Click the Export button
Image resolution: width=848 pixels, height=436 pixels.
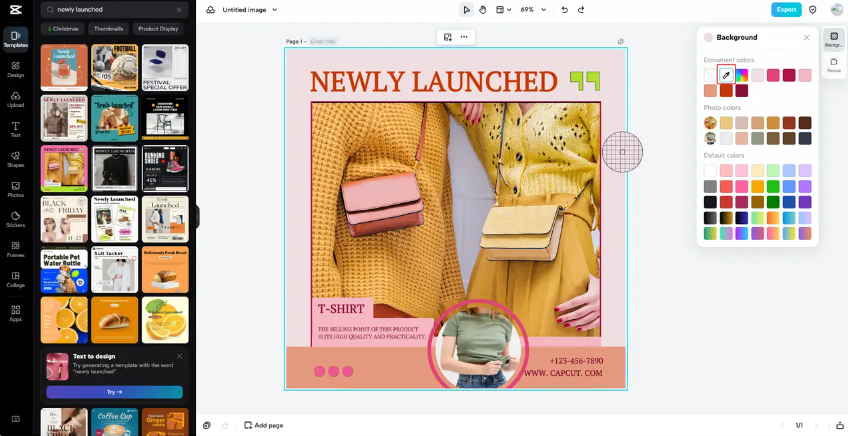point(786,10)
